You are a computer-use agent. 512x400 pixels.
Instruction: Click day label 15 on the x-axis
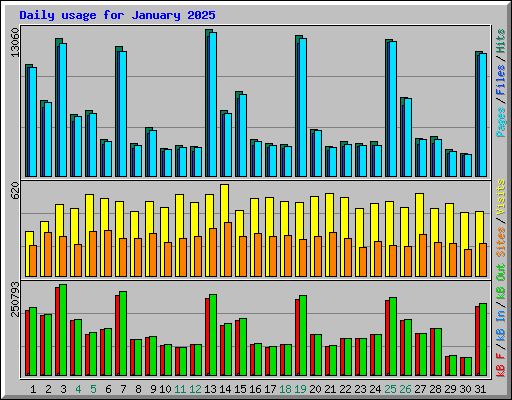click(240, 389)
